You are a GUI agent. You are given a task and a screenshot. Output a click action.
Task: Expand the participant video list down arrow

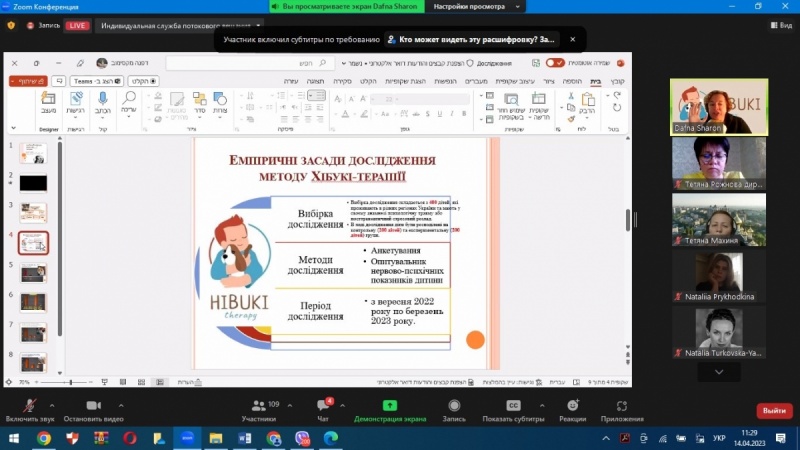(719, 371)
